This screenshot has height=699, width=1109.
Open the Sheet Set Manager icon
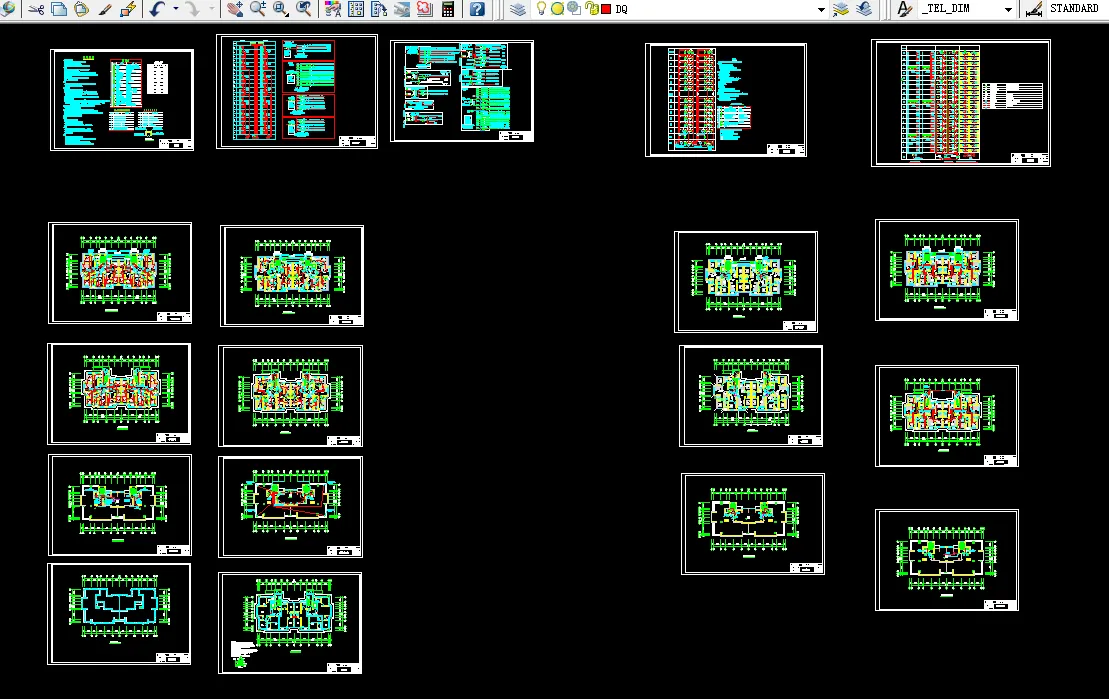[x=402, y=9]
